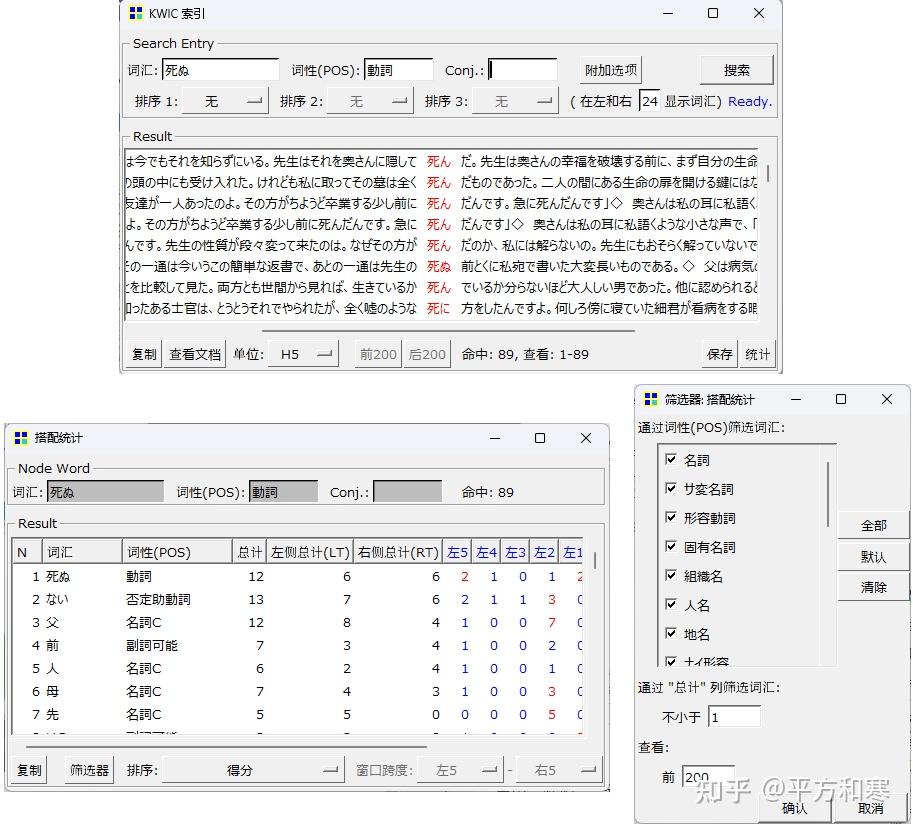Open the 排序 1 dropdown
Image resolution: width=913 pixels, height=827 pixels.
[225, 101]
